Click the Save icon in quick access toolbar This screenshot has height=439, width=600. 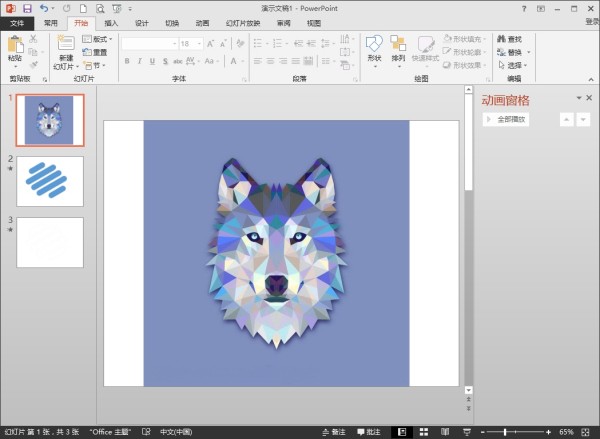(27, 8)
